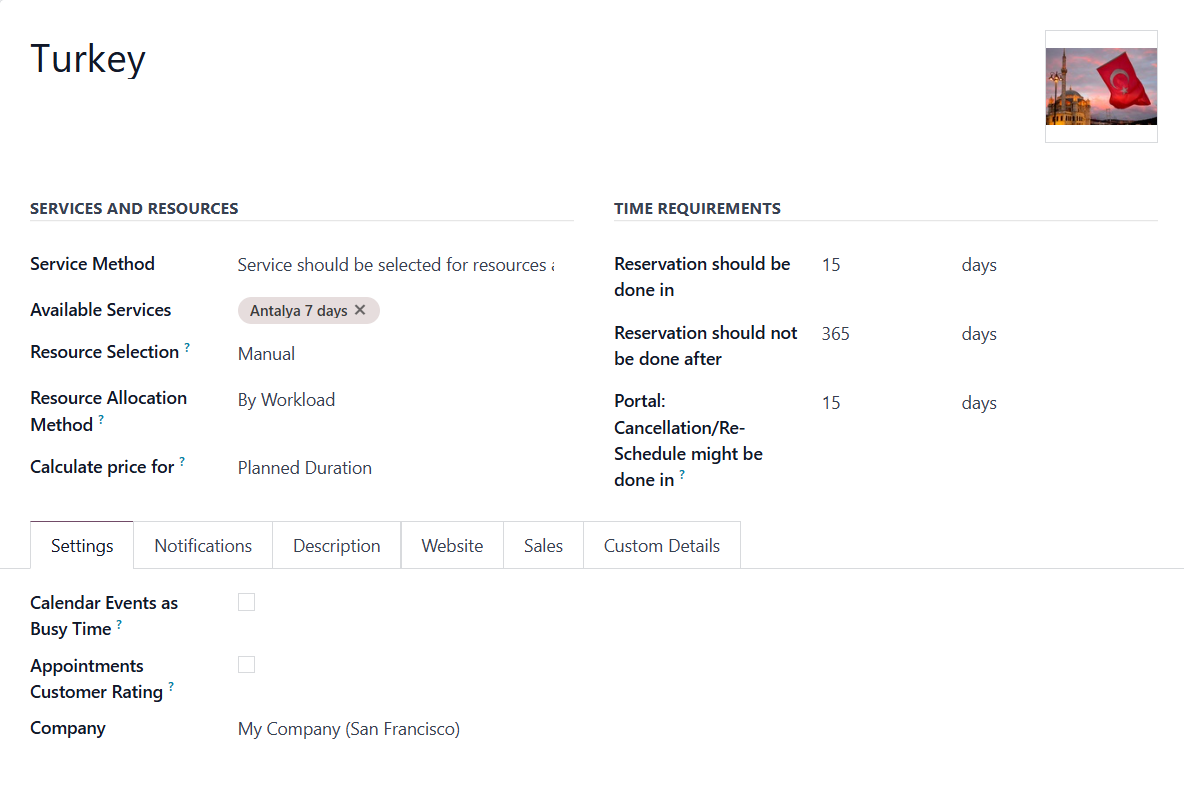Screen dimensions: 1184x805
Task: Switch to the Custom Details tab
Action: tap(661, 545)
